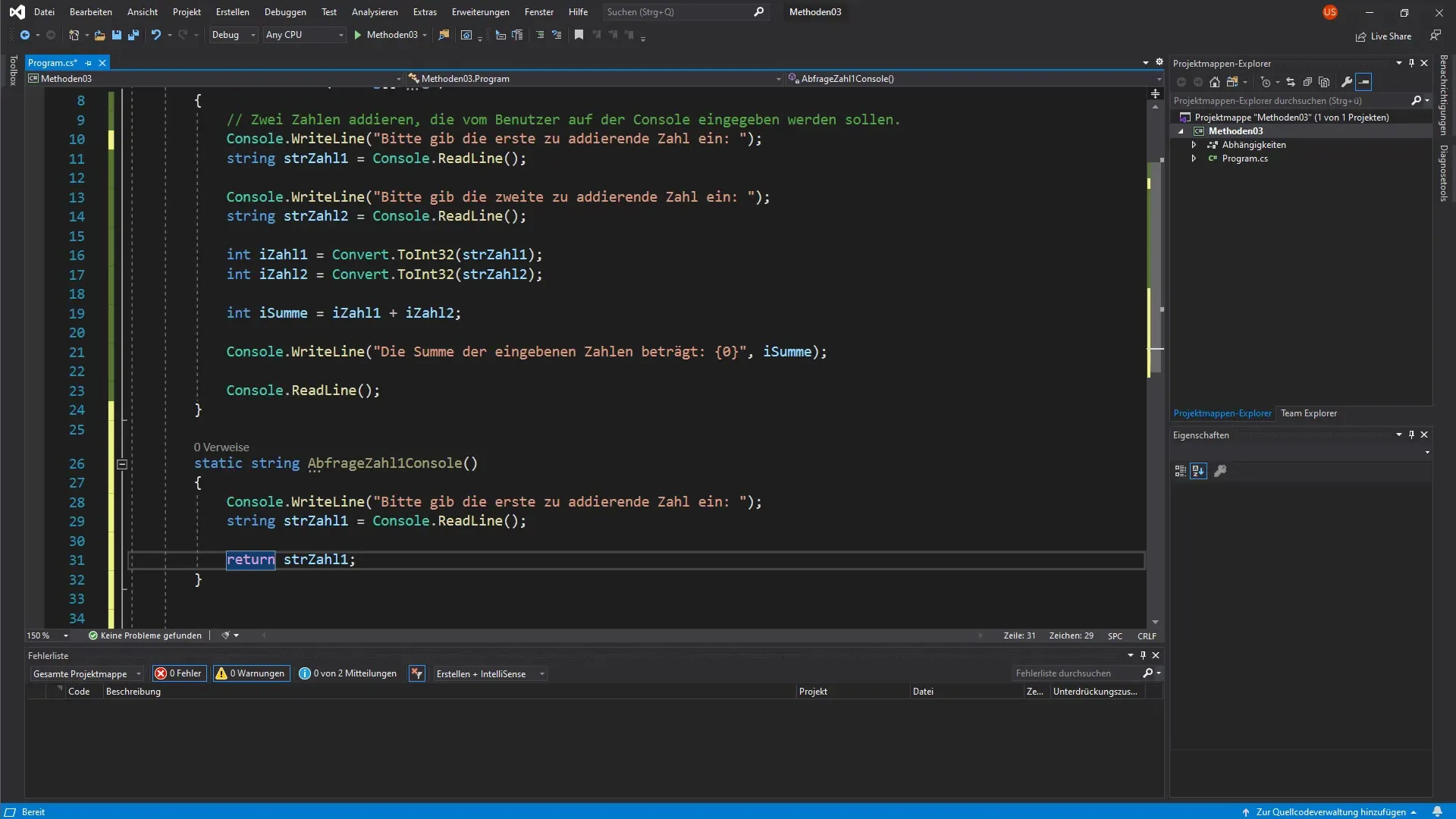Open the Erstellen + IntelliSense dropdown
1456x819 pixels.
point(490,673)
